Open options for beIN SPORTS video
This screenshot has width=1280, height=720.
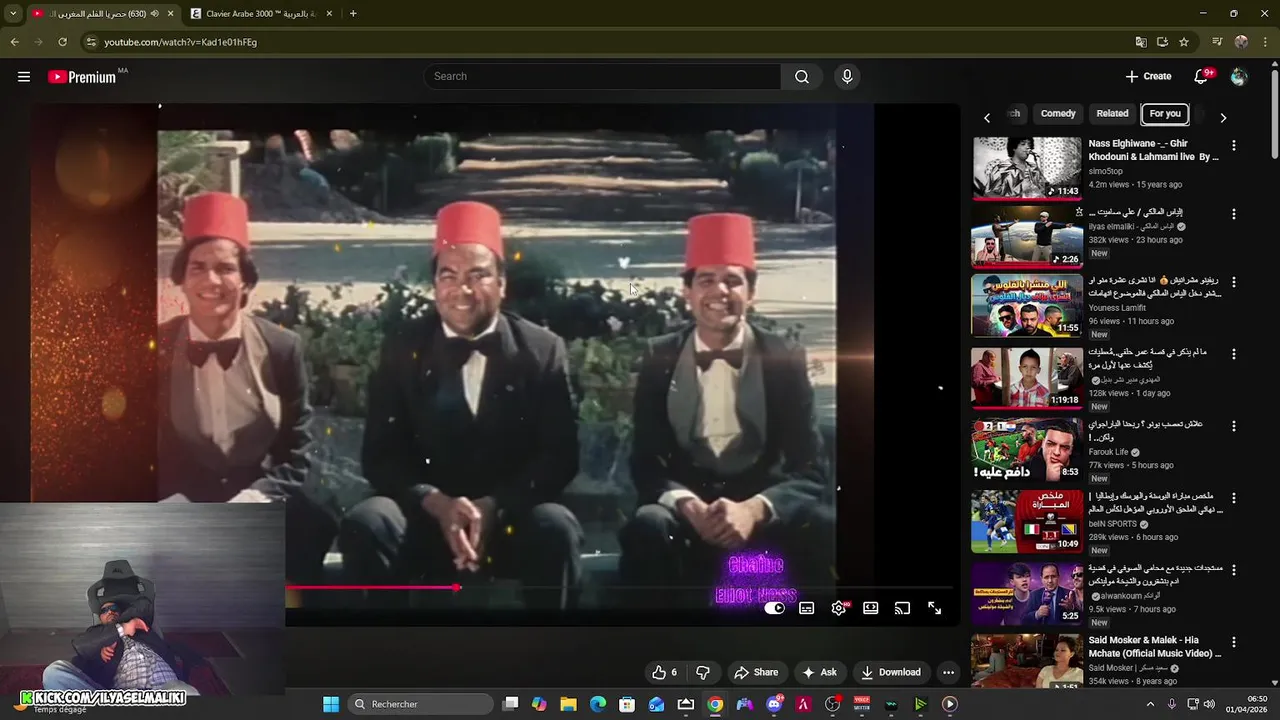tap(1234, 499)
